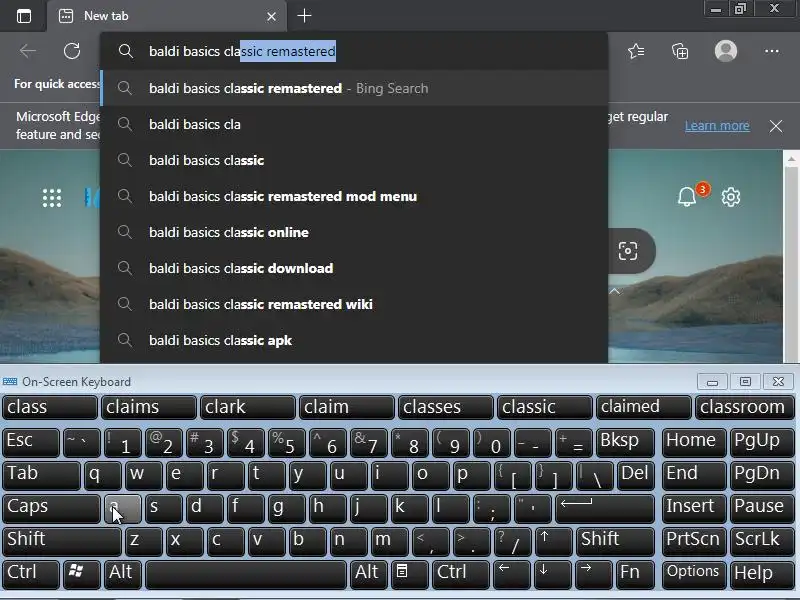The width and height of the screenshot is (800, 600).
Task: Toggle the right Alt key
Action: [x=368, y=574]
